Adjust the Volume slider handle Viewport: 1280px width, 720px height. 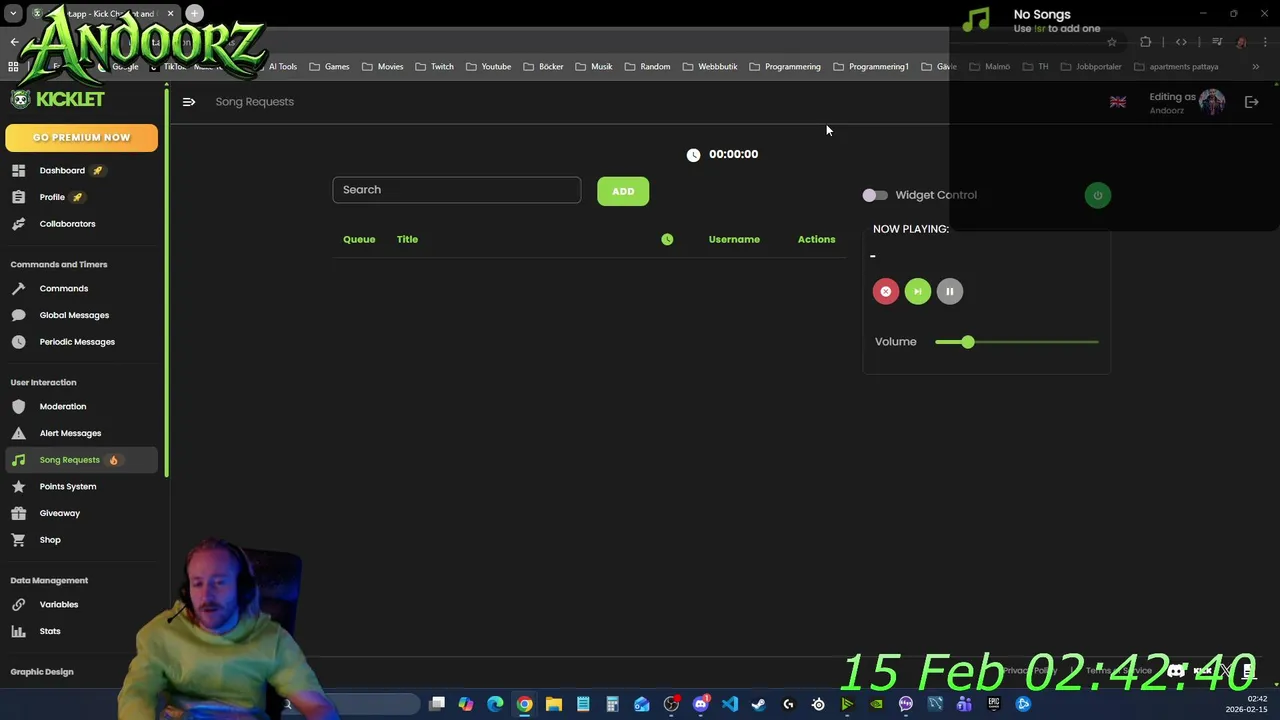pos(967,342)
